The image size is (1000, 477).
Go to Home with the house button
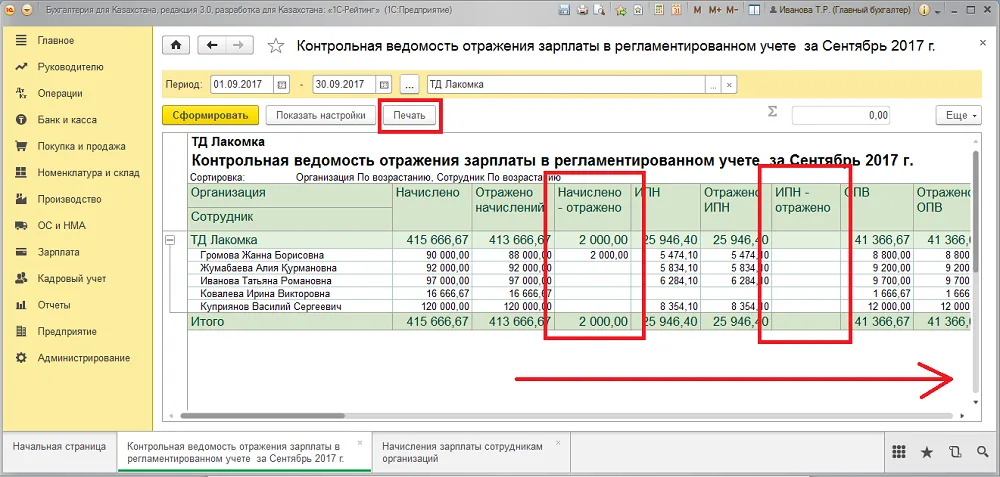[x=177, y=45]
